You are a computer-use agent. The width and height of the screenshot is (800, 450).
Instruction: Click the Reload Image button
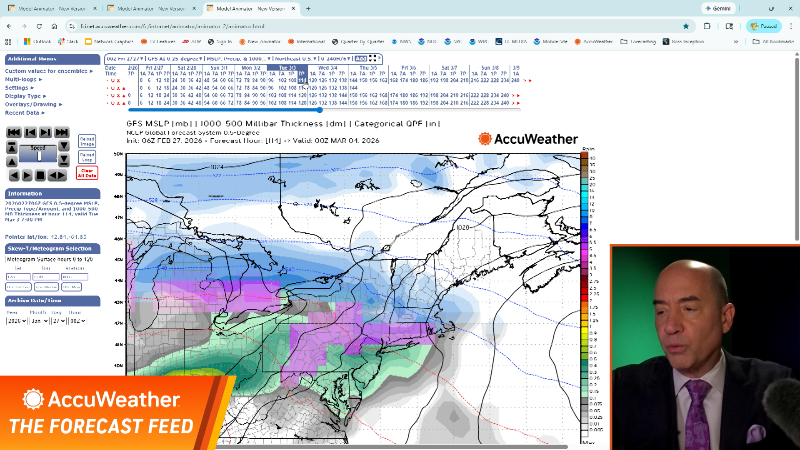(87, 141)
